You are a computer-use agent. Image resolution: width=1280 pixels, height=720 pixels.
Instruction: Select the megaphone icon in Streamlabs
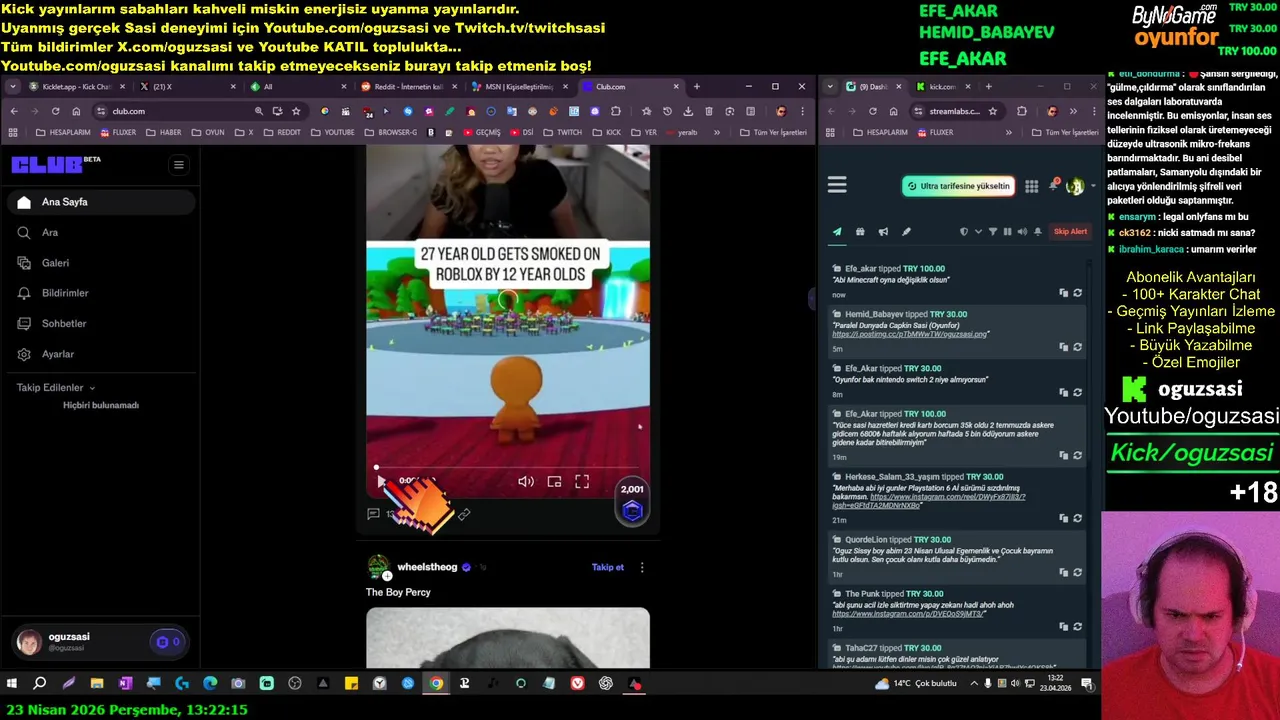[883, 232]
